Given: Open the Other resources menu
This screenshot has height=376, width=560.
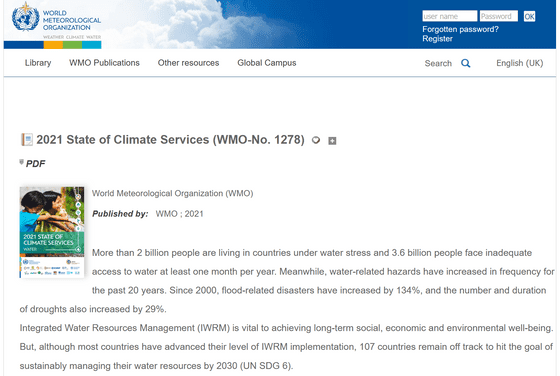Looking at the screenshot, I should pos(188,63).
